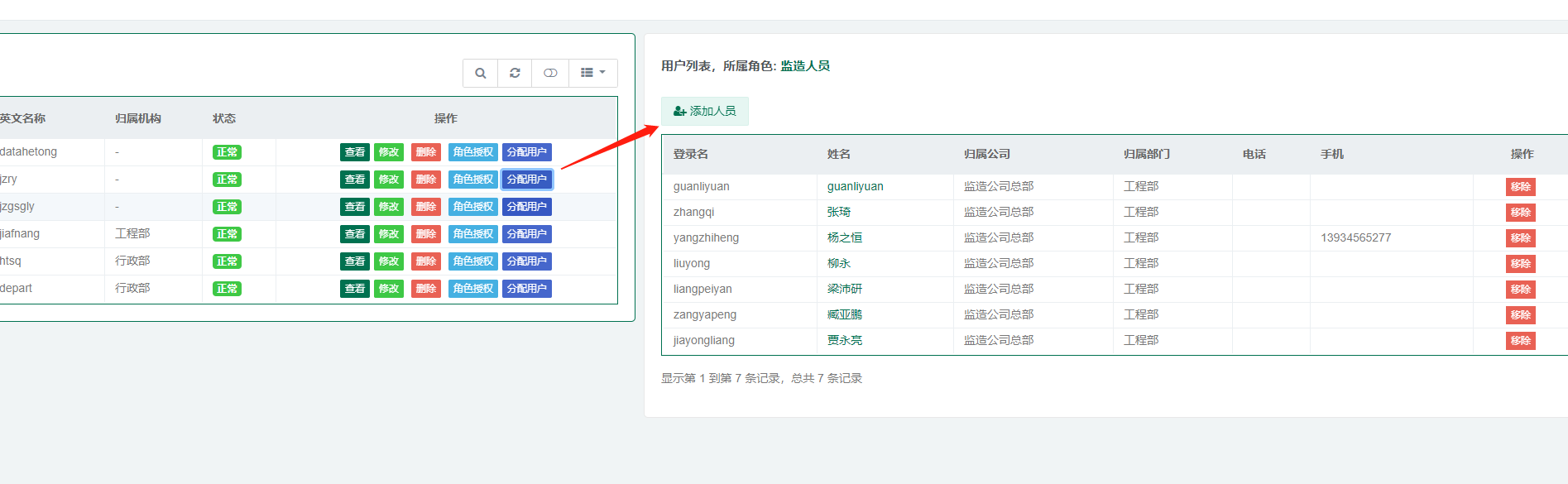Click 添加人员 button

(x=705, y=111)
